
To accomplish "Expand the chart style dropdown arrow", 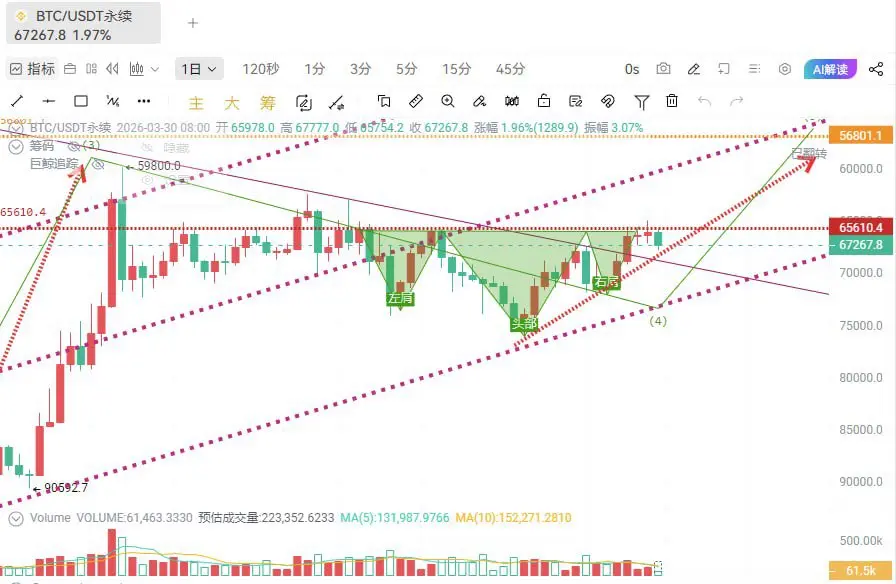I will [155, 69].
